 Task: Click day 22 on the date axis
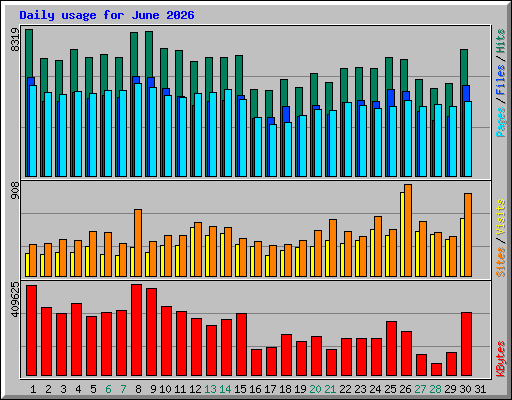pyautogui.click(x=345, y=389)
